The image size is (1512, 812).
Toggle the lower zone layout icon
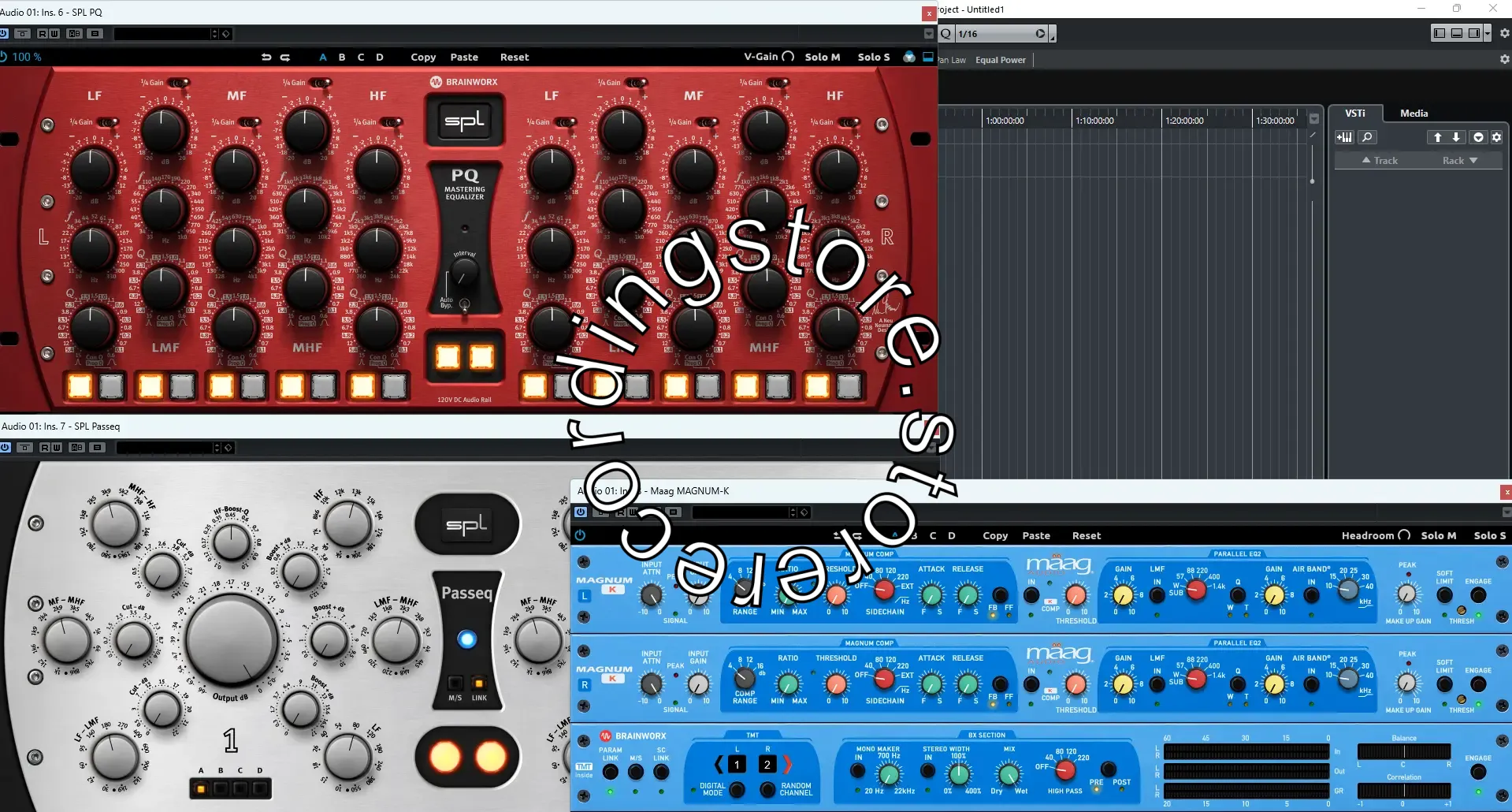(1457, 33)
